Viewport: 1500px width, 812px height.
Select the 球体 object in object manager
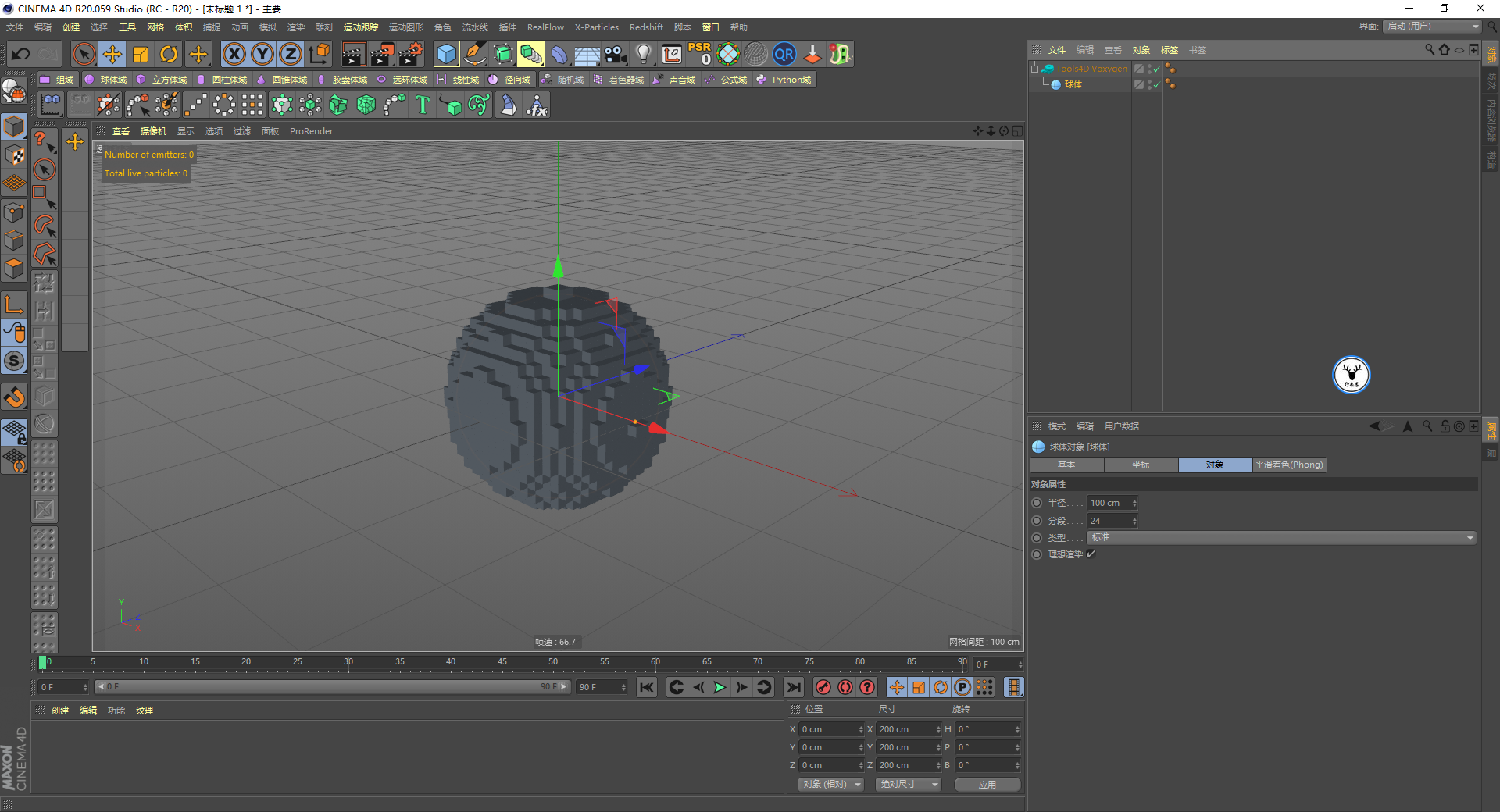[1073, 84]
